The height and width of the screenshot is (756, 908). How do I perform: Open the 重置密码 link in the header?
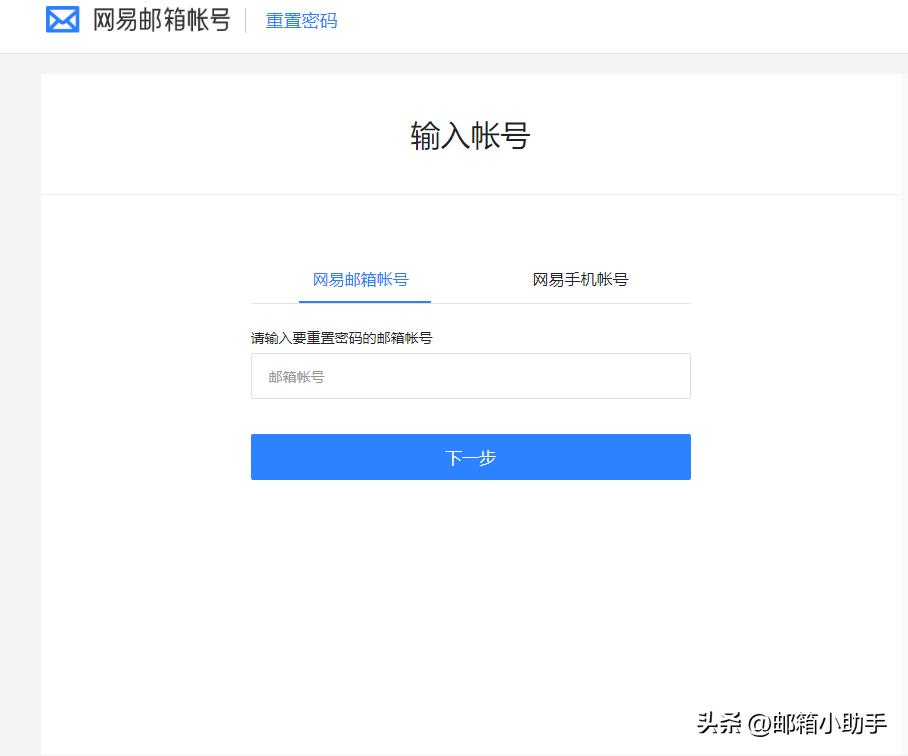pos(301,19)
